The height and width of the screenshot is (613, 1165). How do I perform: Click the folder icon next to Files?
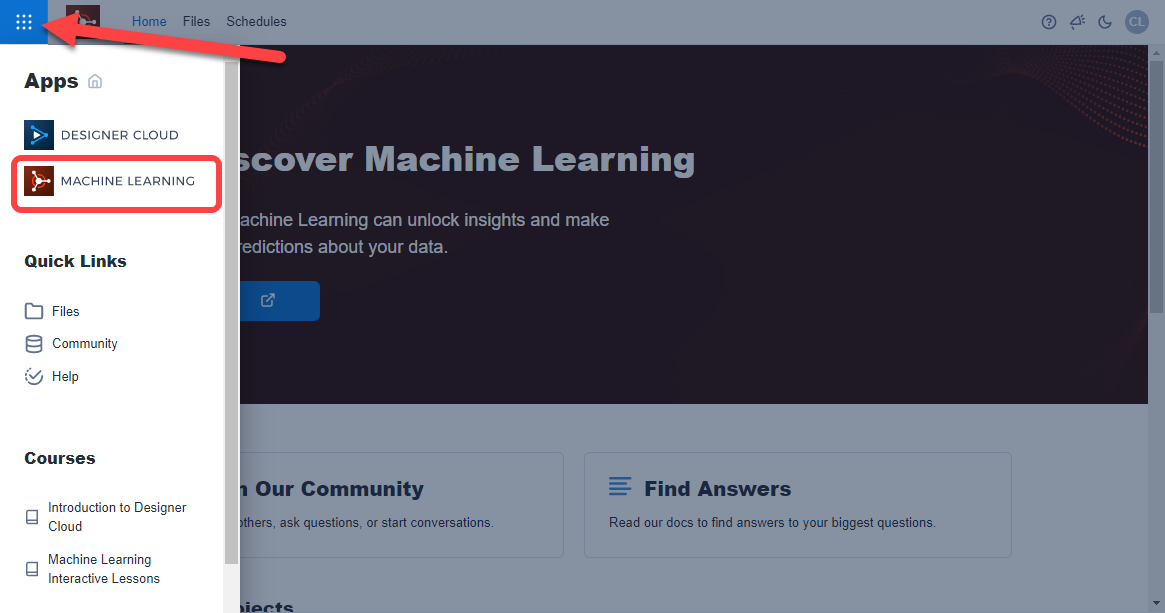pos(31,310)
